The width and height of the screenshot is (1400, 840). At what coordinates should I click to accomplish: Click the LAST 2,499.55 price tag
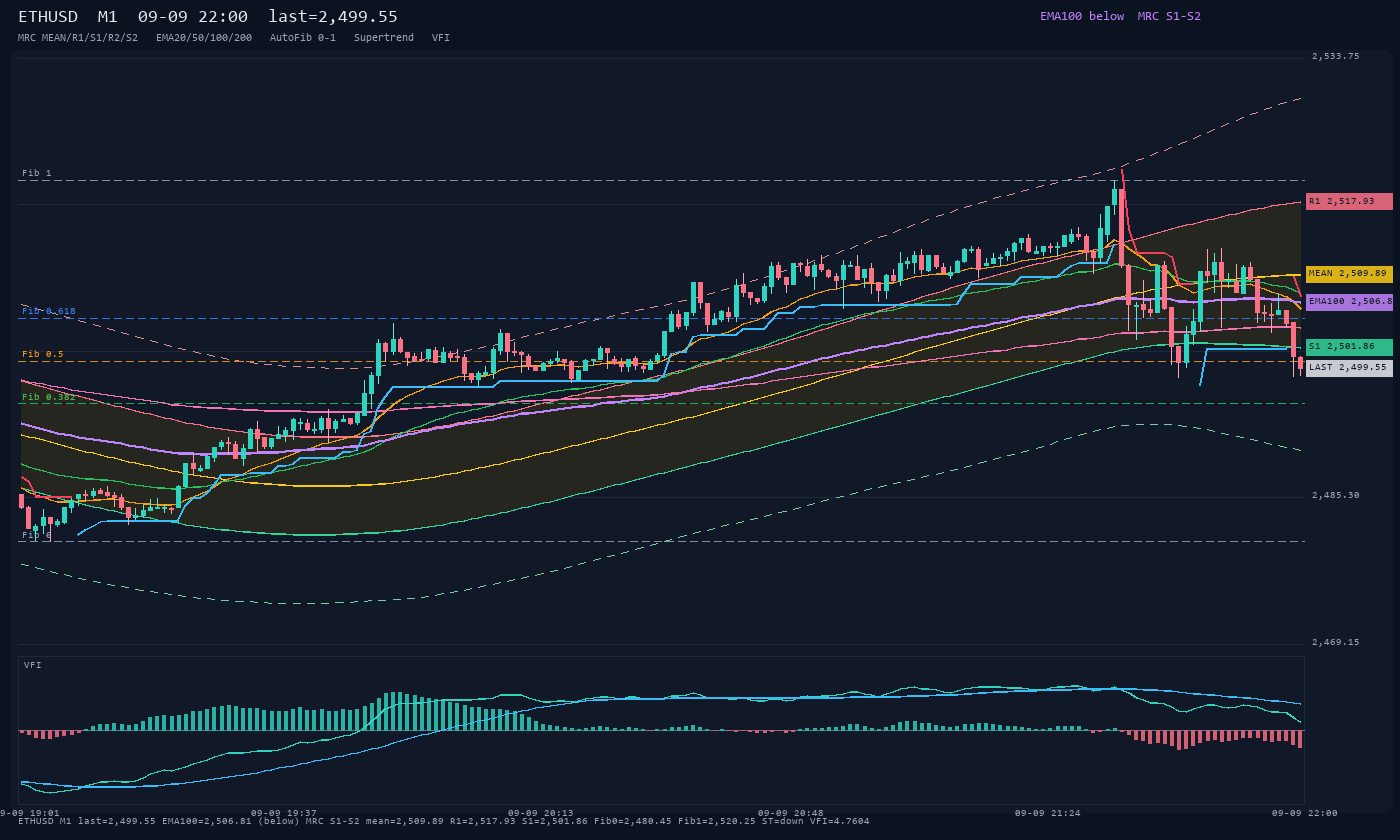1349,367
